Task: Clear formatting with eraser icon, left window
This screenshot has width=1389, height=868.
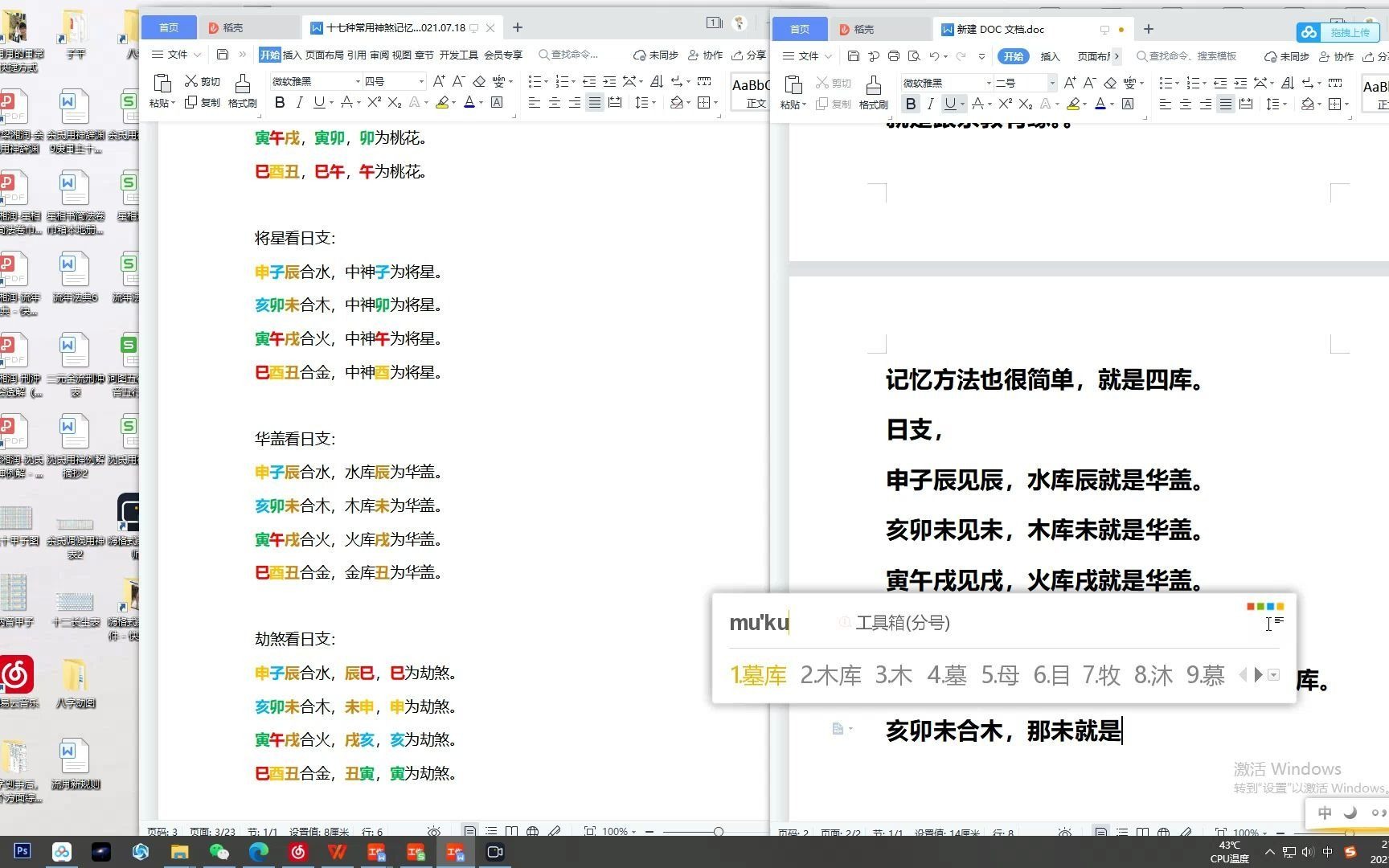Action: (x=479, y=81)
